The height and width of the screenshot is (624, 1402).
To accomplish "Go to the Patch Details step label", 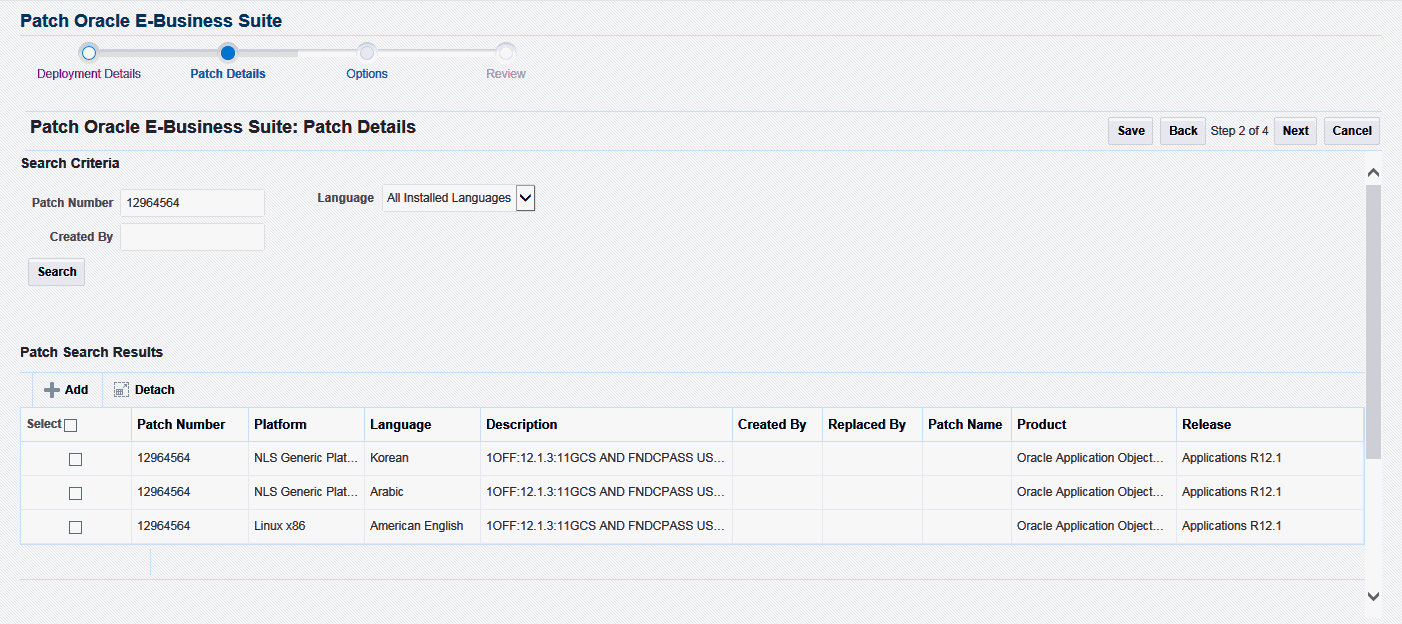I will 228,74.
